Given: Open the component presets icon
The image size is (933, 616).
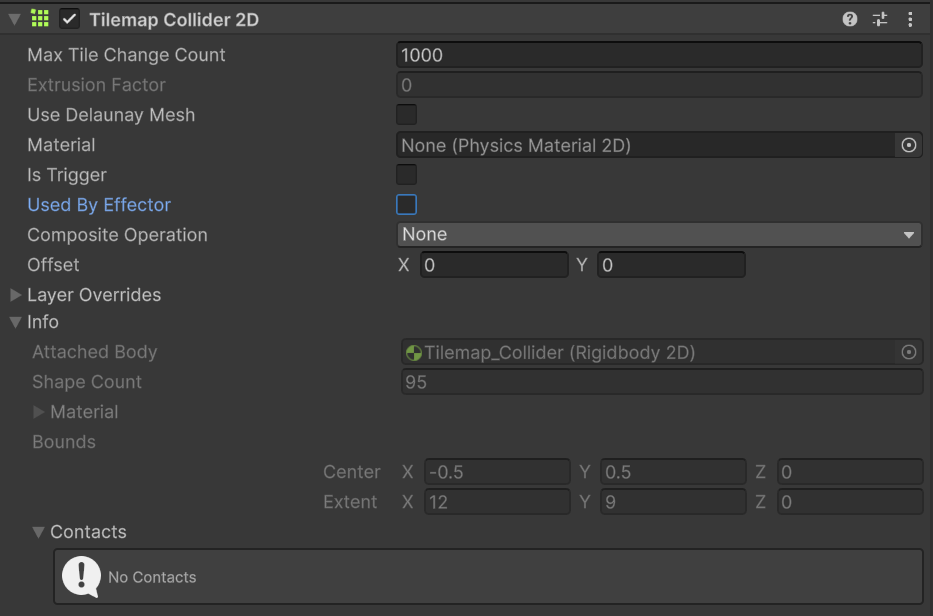Looking at the screenshot, I should click(x=880, y=19).
